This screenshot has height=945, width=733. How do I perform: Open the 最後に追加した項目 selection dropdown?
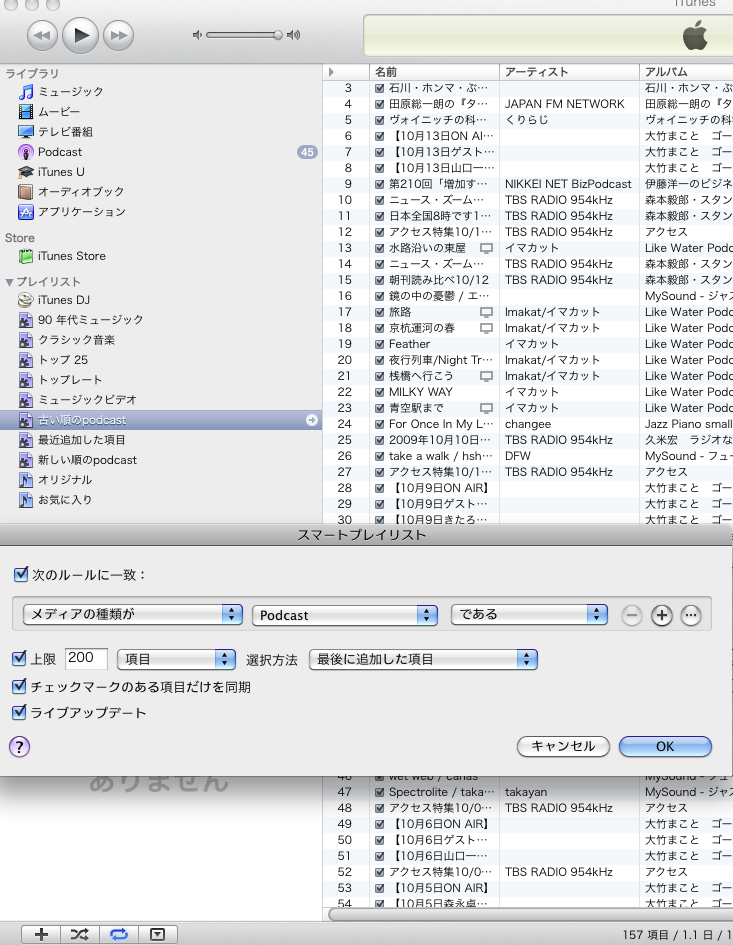tap(423, 659)
